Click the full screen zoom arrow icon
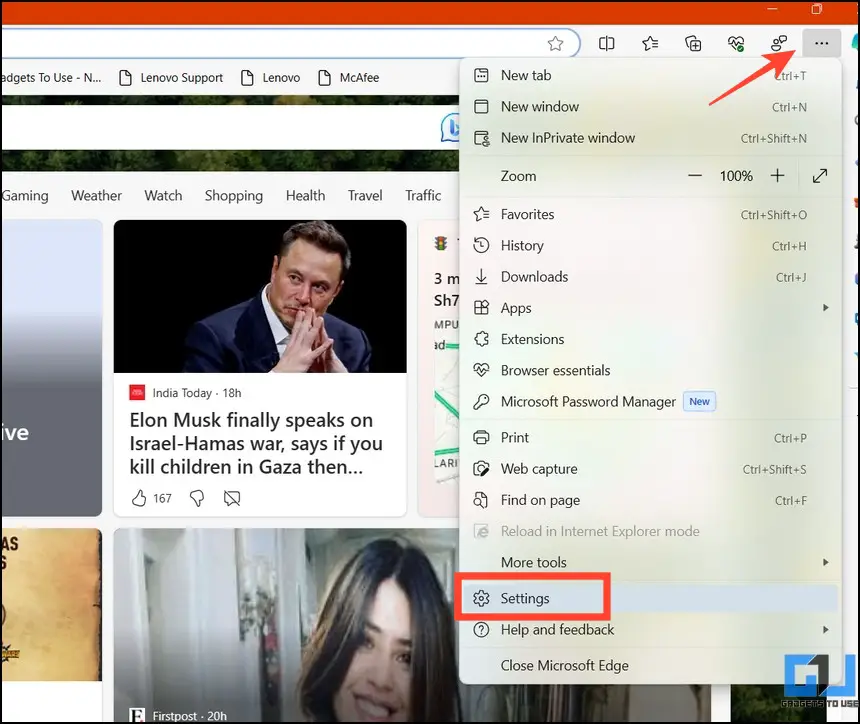Viewport: 860px width, 724px height. pos(819,176)
